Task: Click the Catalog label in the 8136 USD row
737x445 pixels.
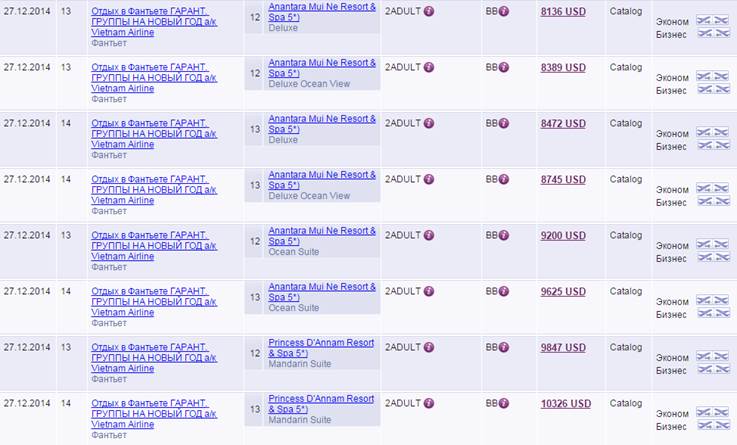Action: (x=626, y=11)
